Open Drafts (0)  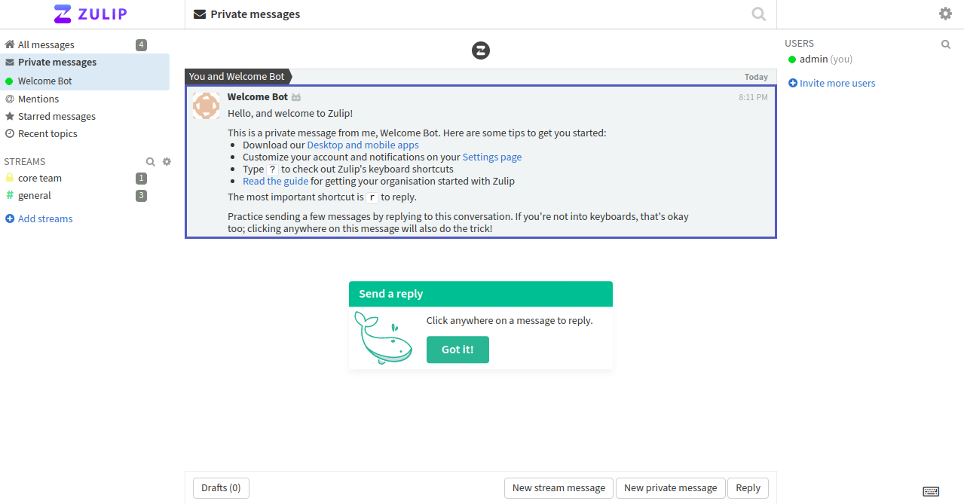[221, 488]
